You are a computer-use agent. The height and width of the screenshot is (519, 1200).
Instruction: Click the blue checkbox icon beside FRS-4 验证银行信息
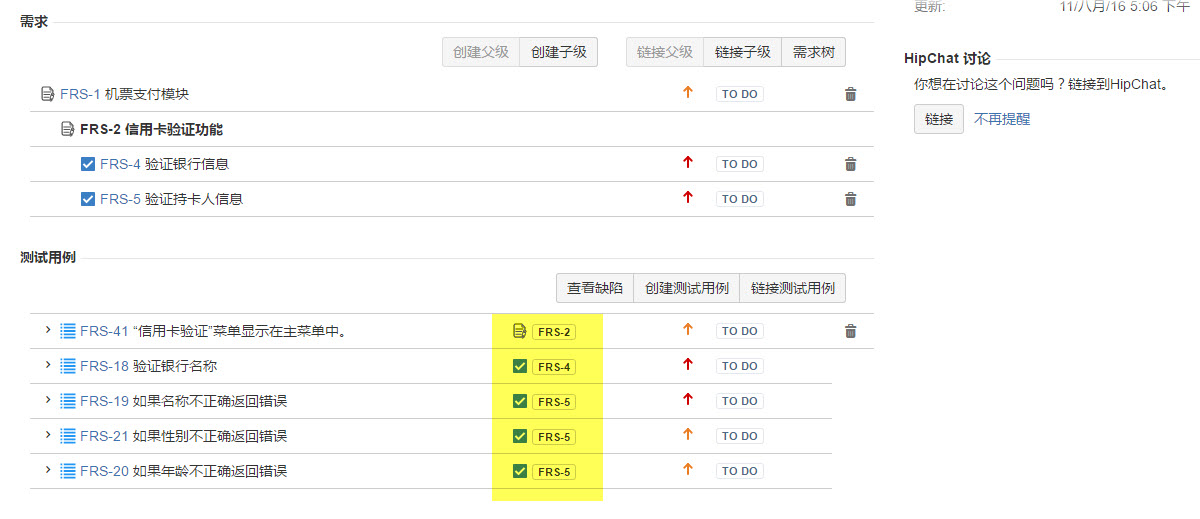88,164
